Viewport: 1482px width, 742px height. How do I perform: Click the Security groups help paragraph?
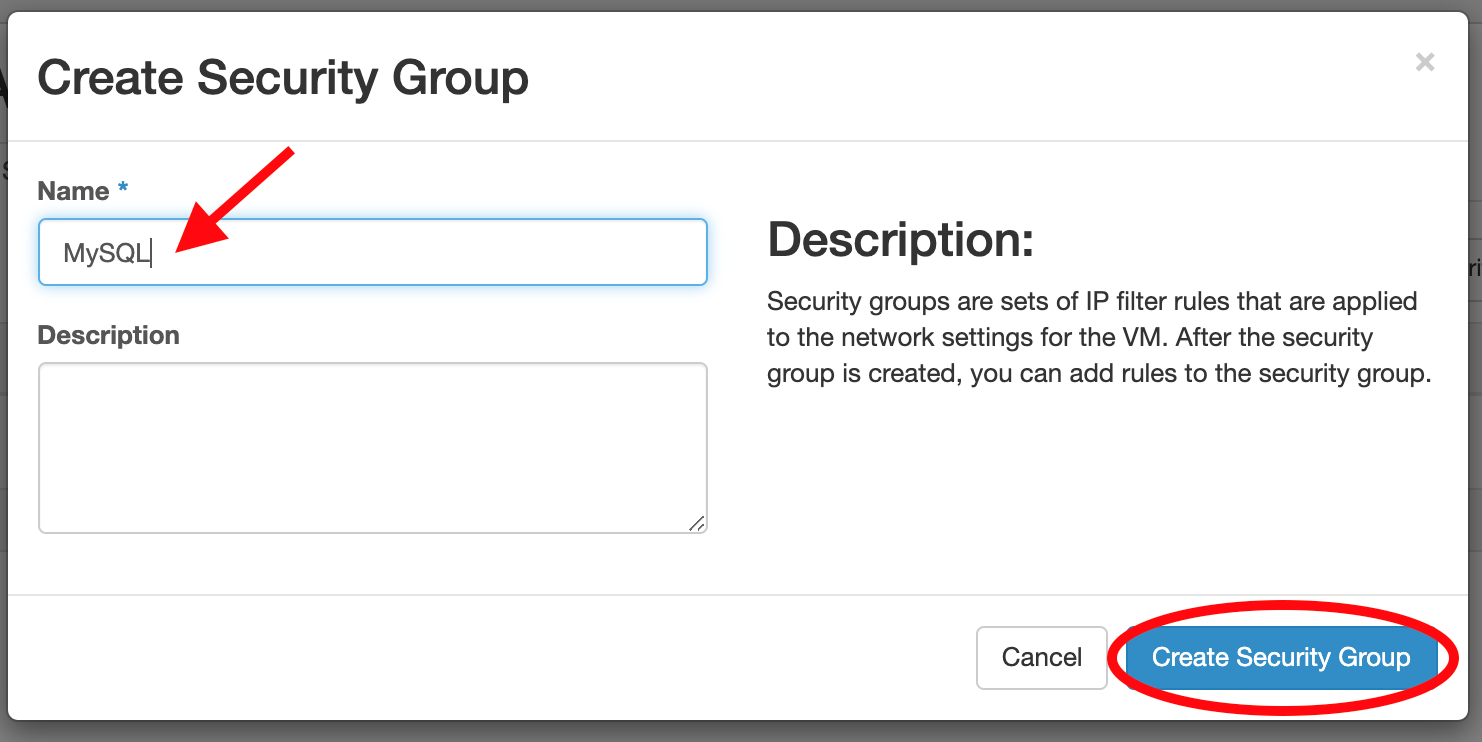tap(1098, 338)
